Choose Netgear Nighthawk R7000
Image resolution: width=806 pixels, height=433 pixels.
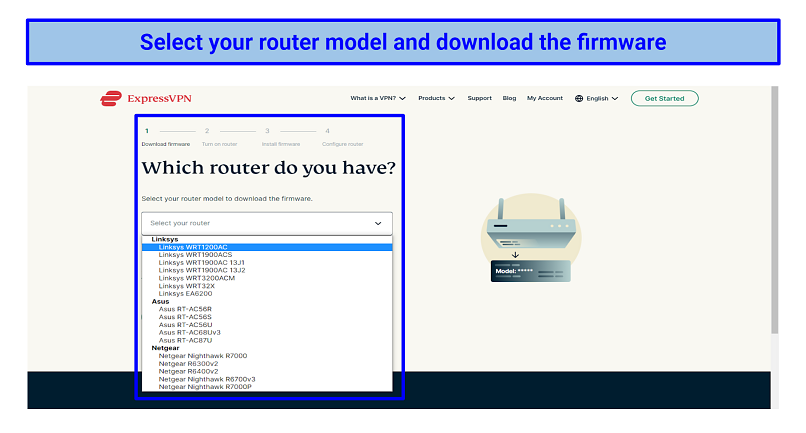267,356
